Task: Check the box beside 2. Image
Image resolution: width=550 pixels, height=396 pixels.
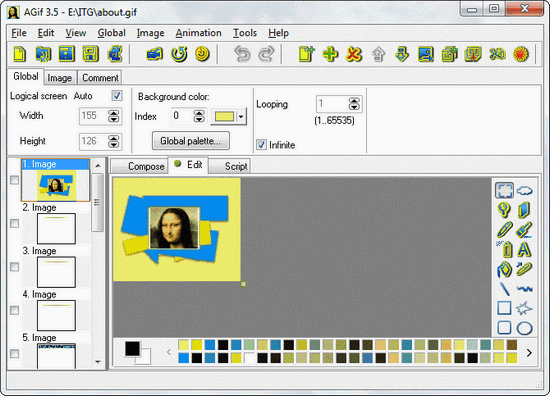Action: pos(14,223)
